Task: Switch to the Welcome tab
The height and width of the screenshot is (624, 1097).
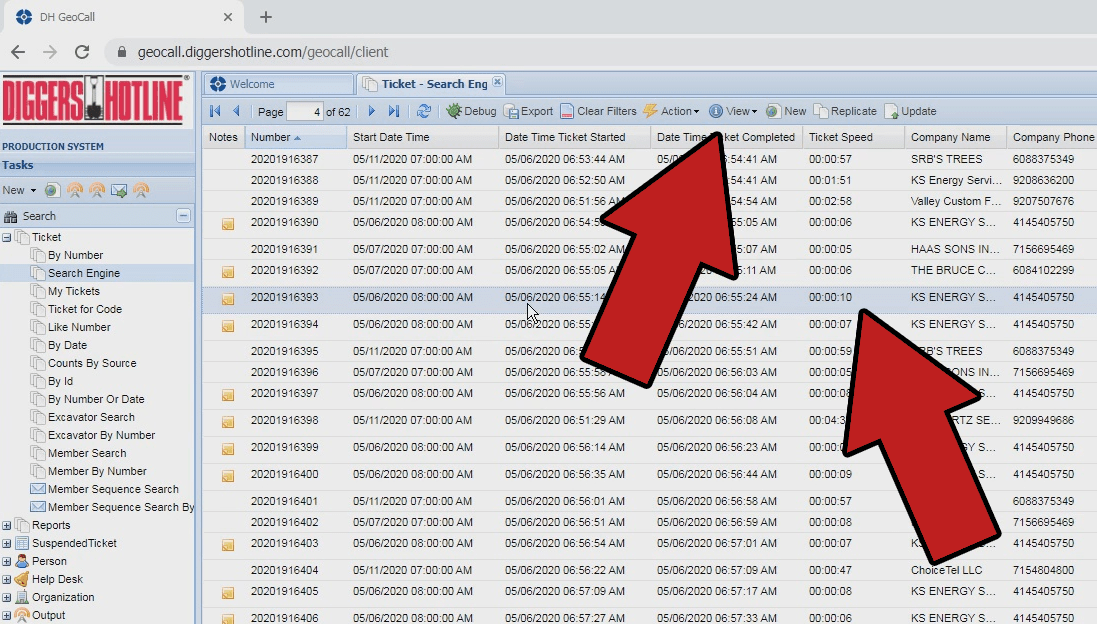Action: point(251,84)
